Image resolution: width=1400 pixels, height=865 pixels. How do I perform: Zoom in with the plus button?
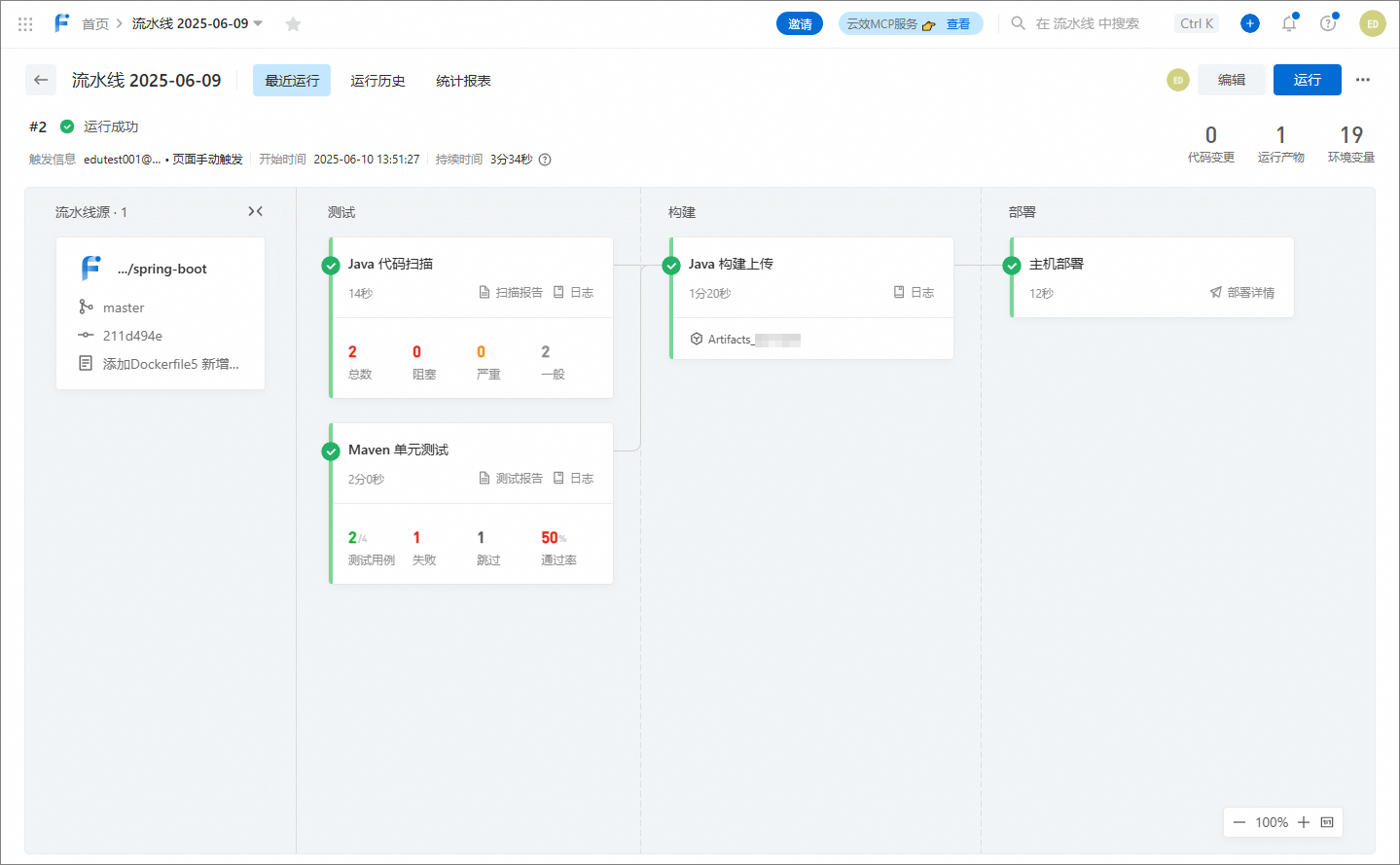[1304, 822]
